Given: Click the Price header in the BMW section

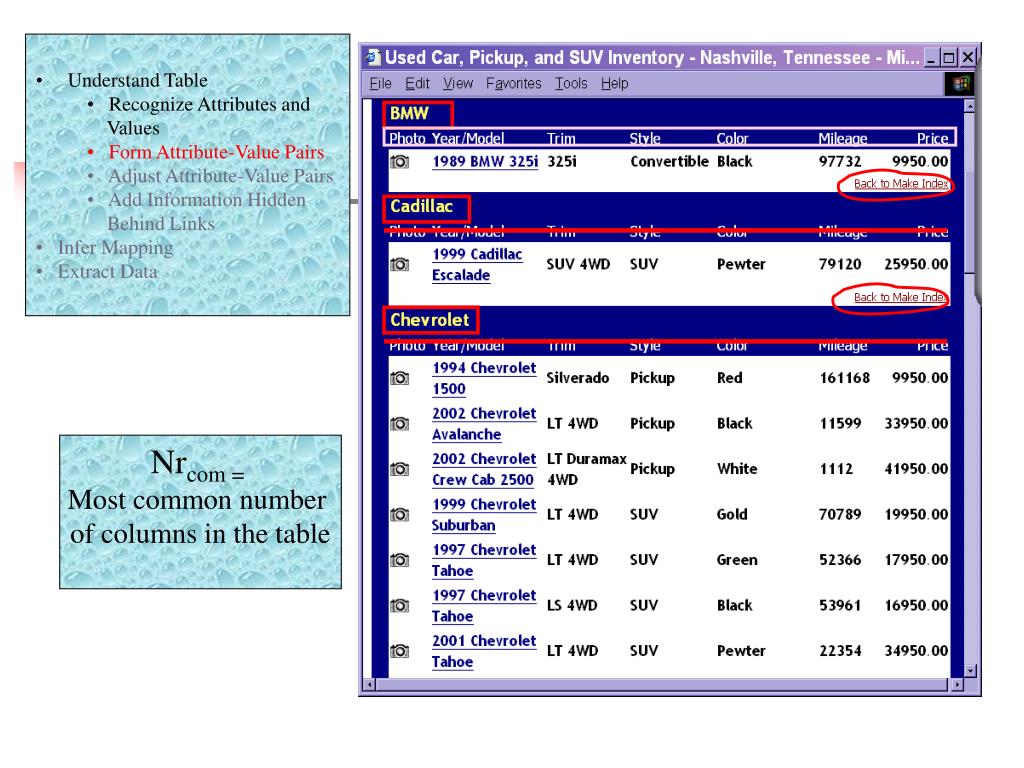Looking at the screenshot, I should pos(932,138).
